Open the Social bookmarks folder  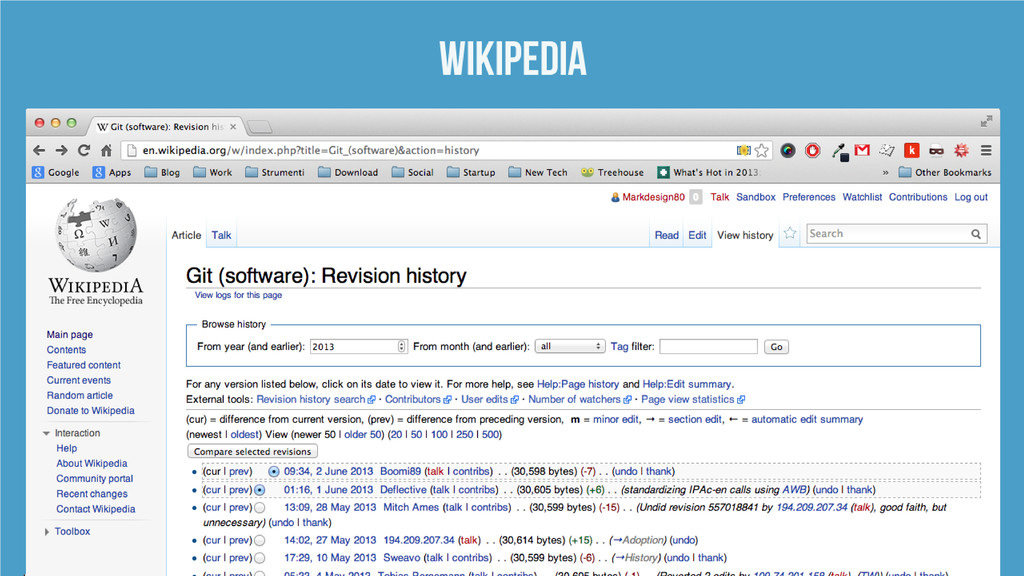click(412, 172)
